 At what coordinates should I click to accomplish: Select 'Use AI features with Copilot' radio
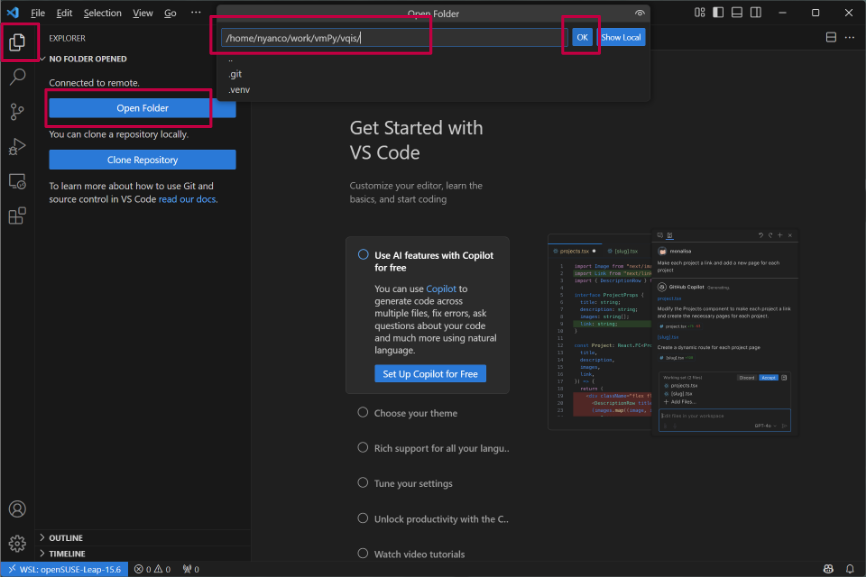[x=363, y=255]
